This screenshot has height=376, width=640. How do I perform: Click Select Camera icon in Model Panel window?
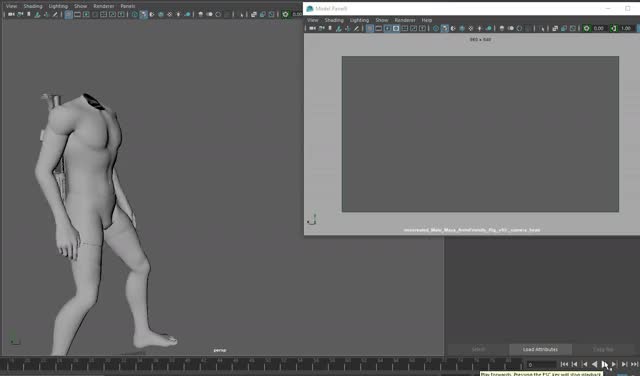click(312, 28)
